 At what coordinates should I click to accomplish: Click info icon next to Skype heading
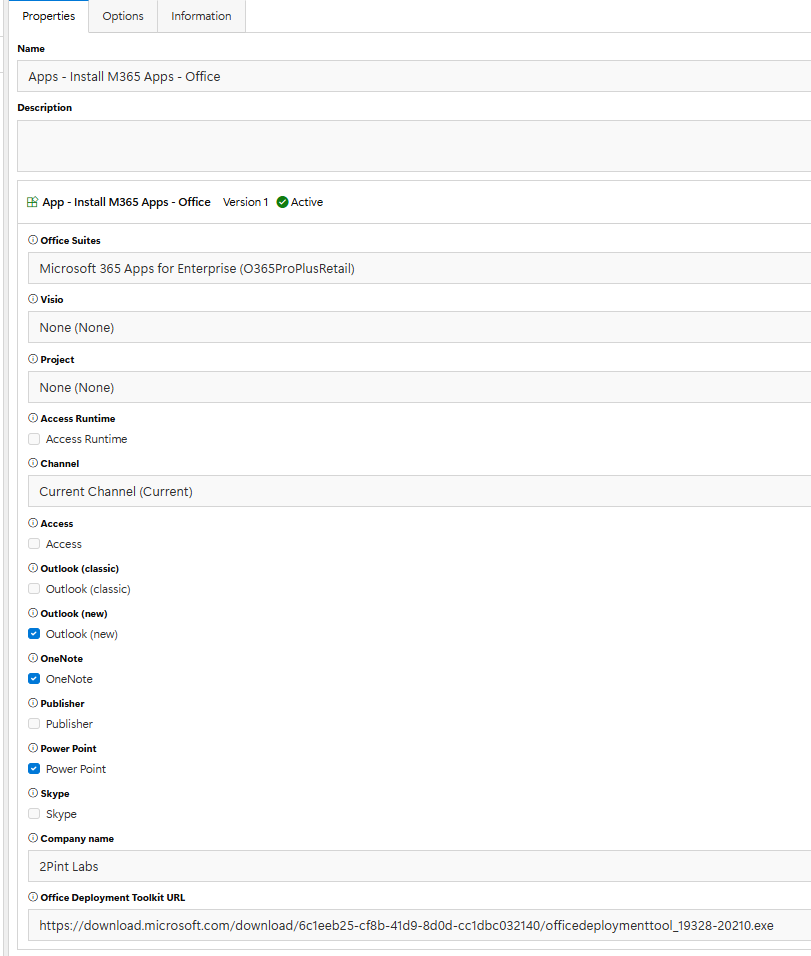pyautogui.click(x=33, y=793)
